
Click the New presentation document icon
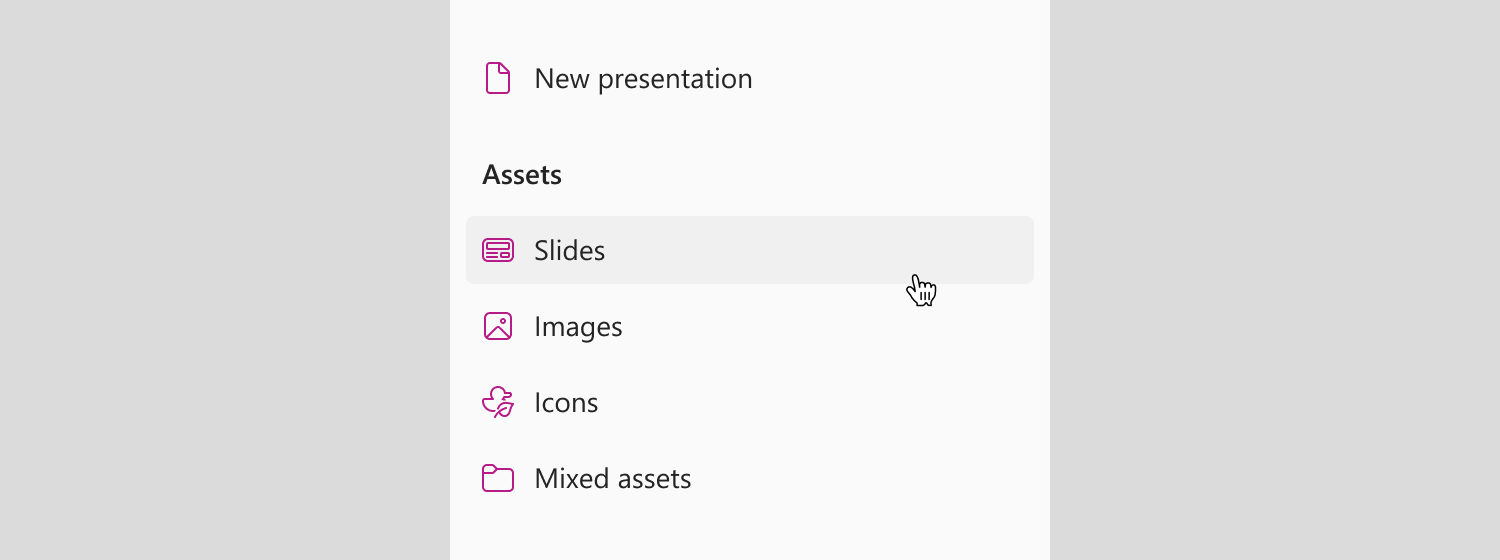click(x=498, y=78)
